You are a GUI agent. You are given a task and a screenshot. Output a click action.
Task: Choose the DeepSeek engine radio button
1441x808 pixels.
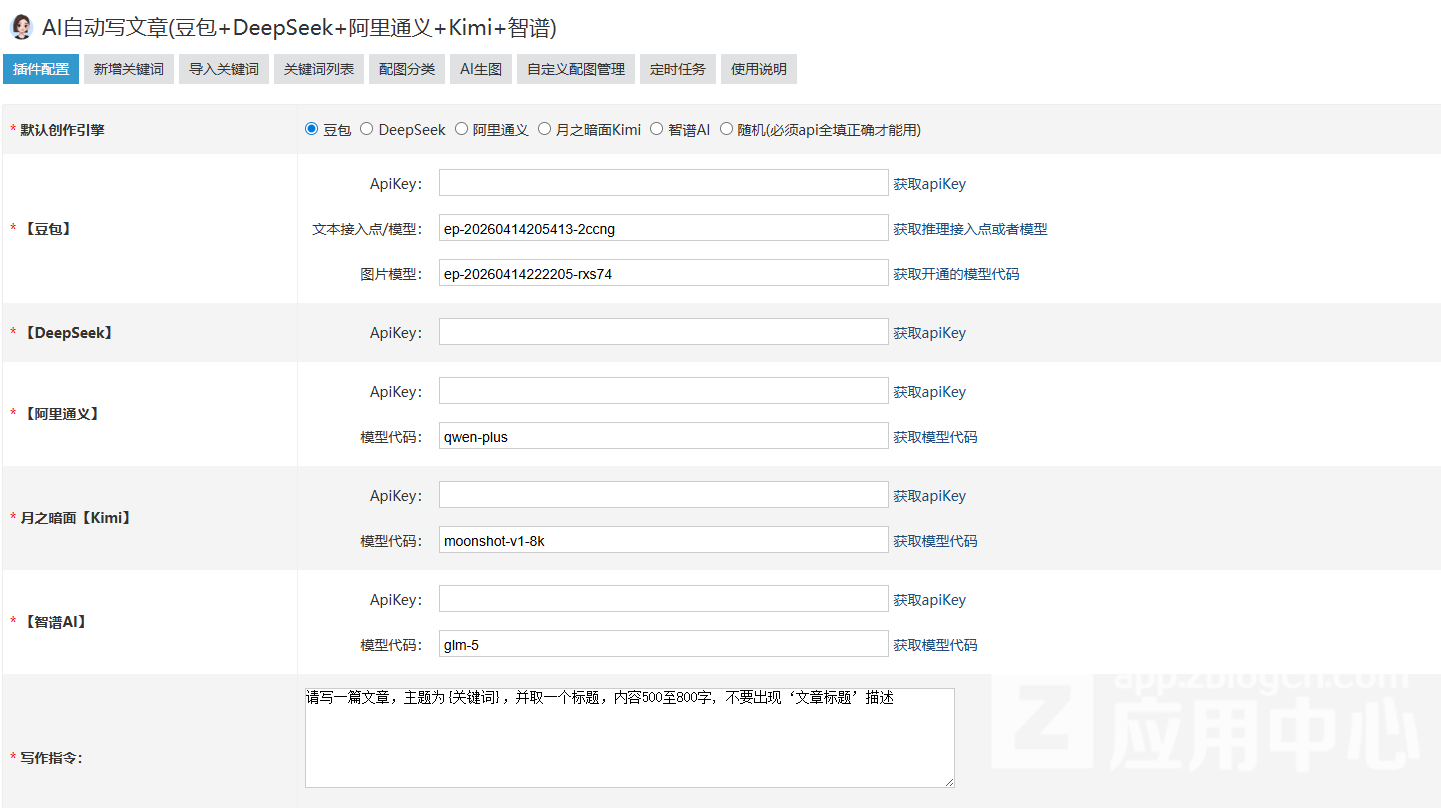coord(367,129)
